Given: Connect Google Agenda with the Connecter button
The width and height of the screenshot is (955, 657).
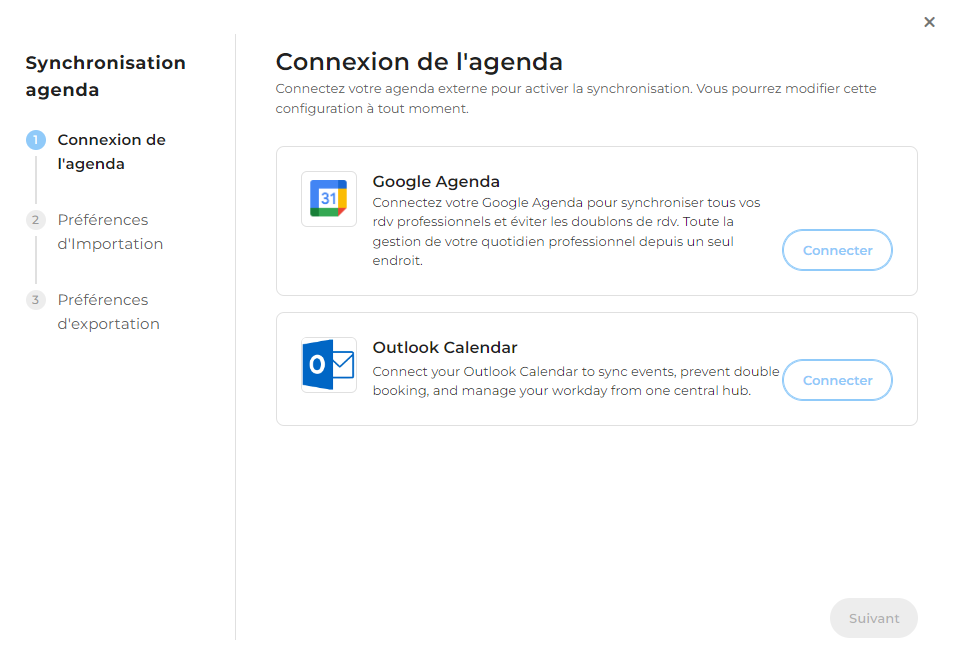Looking at the screenshot, I should pos(837,250).
